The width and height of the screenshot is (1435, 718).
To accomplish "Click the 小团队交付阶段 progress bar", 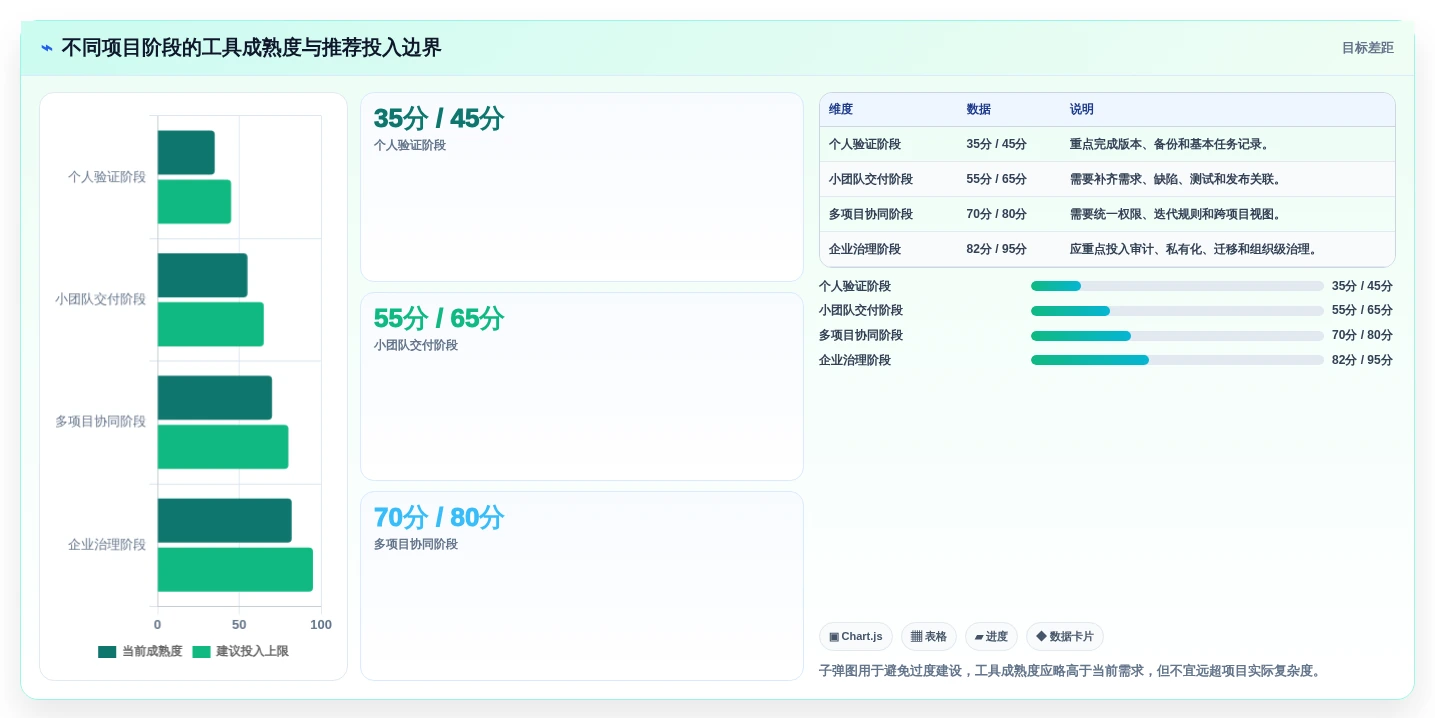I will (1177, 311).
